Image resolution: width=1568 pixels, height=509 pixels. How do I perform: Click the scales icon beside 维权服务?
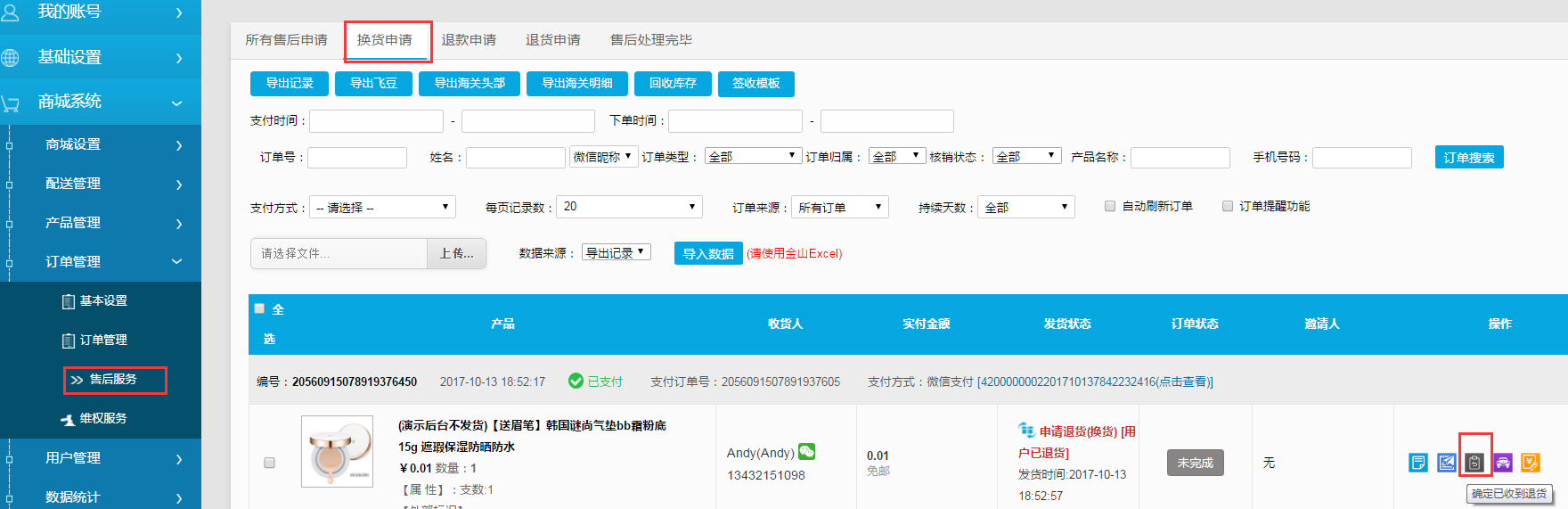tap(68, 419)
